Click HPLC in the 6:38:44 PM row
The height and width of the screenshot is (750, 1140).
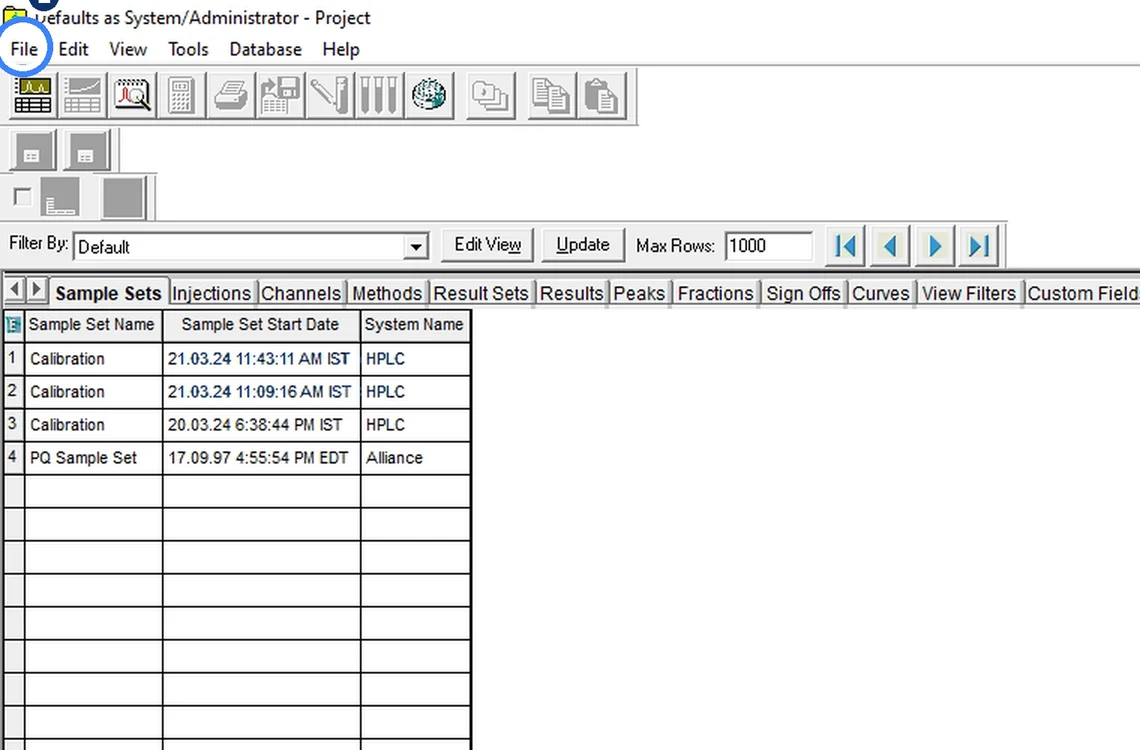tap(415, 425)
